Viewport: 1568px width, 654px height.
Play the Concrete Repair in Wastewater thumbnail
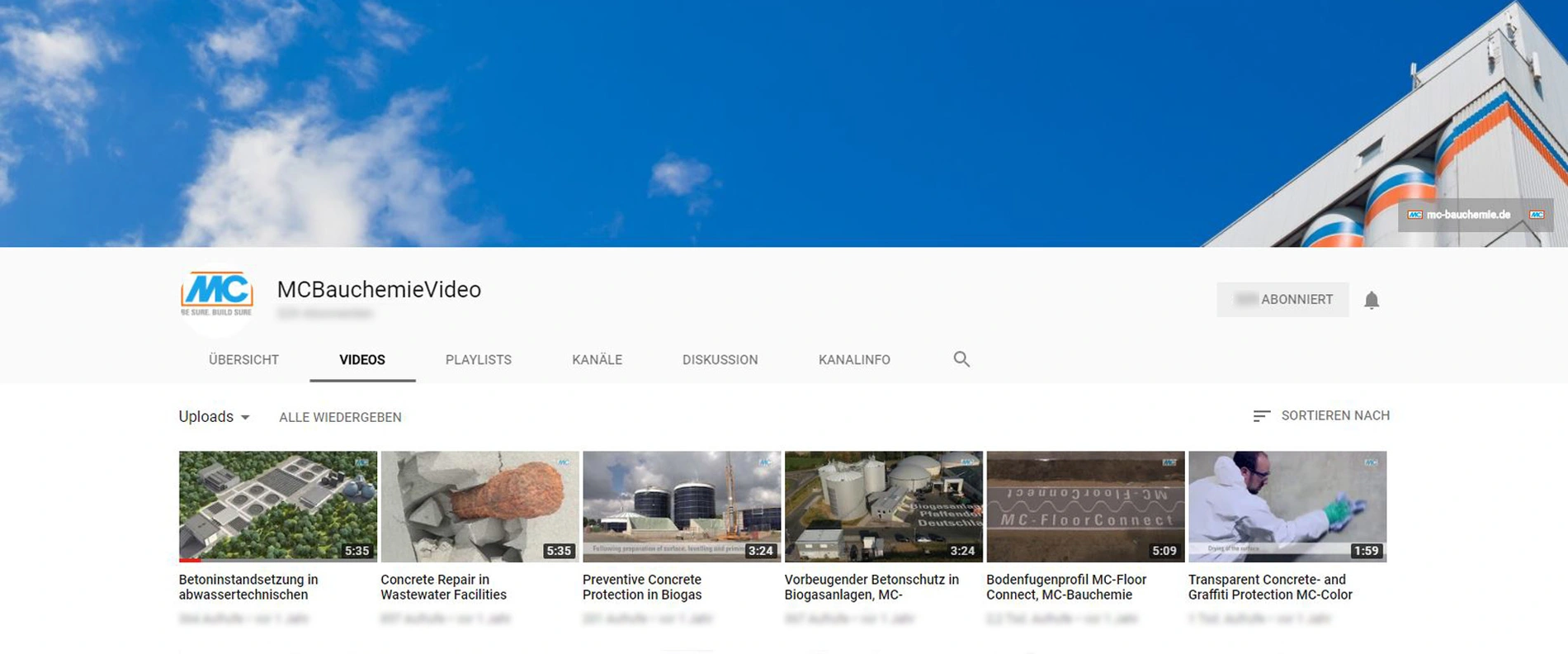click(x=480, y=506)
